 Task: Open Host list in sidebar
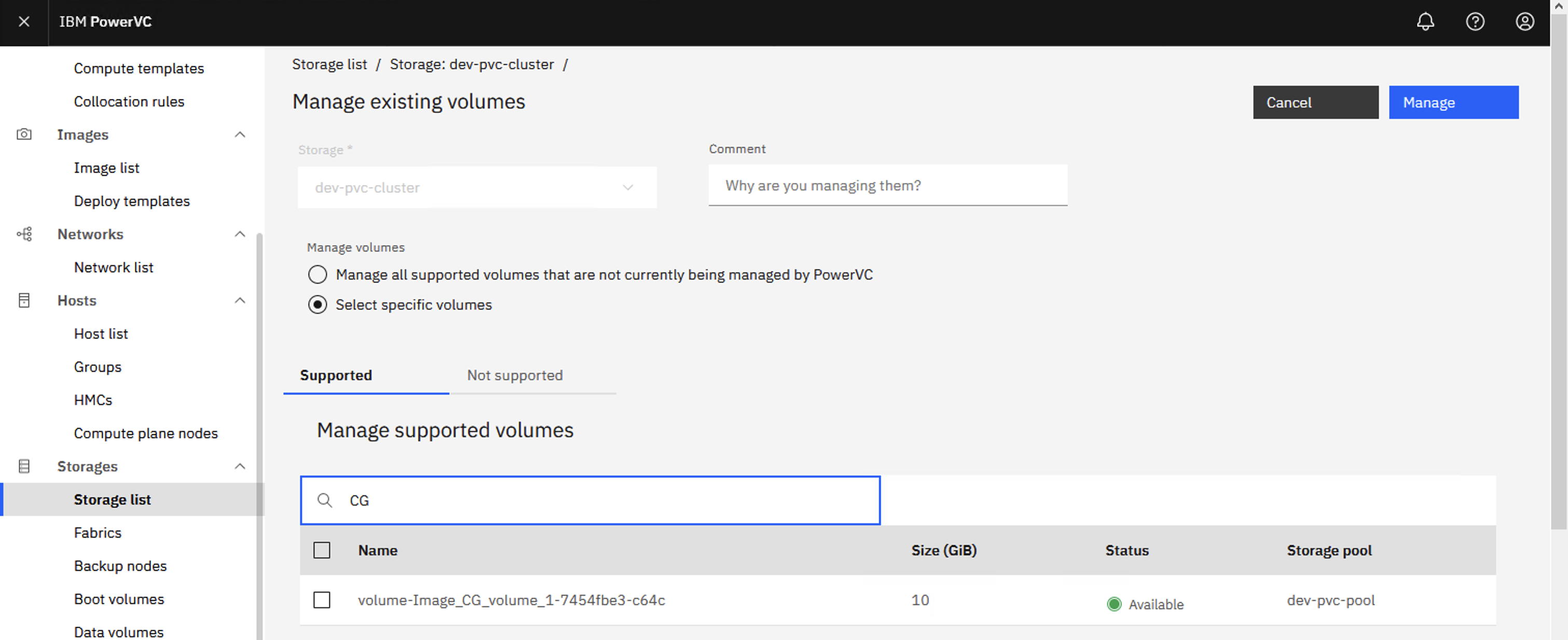coord(101,334)
